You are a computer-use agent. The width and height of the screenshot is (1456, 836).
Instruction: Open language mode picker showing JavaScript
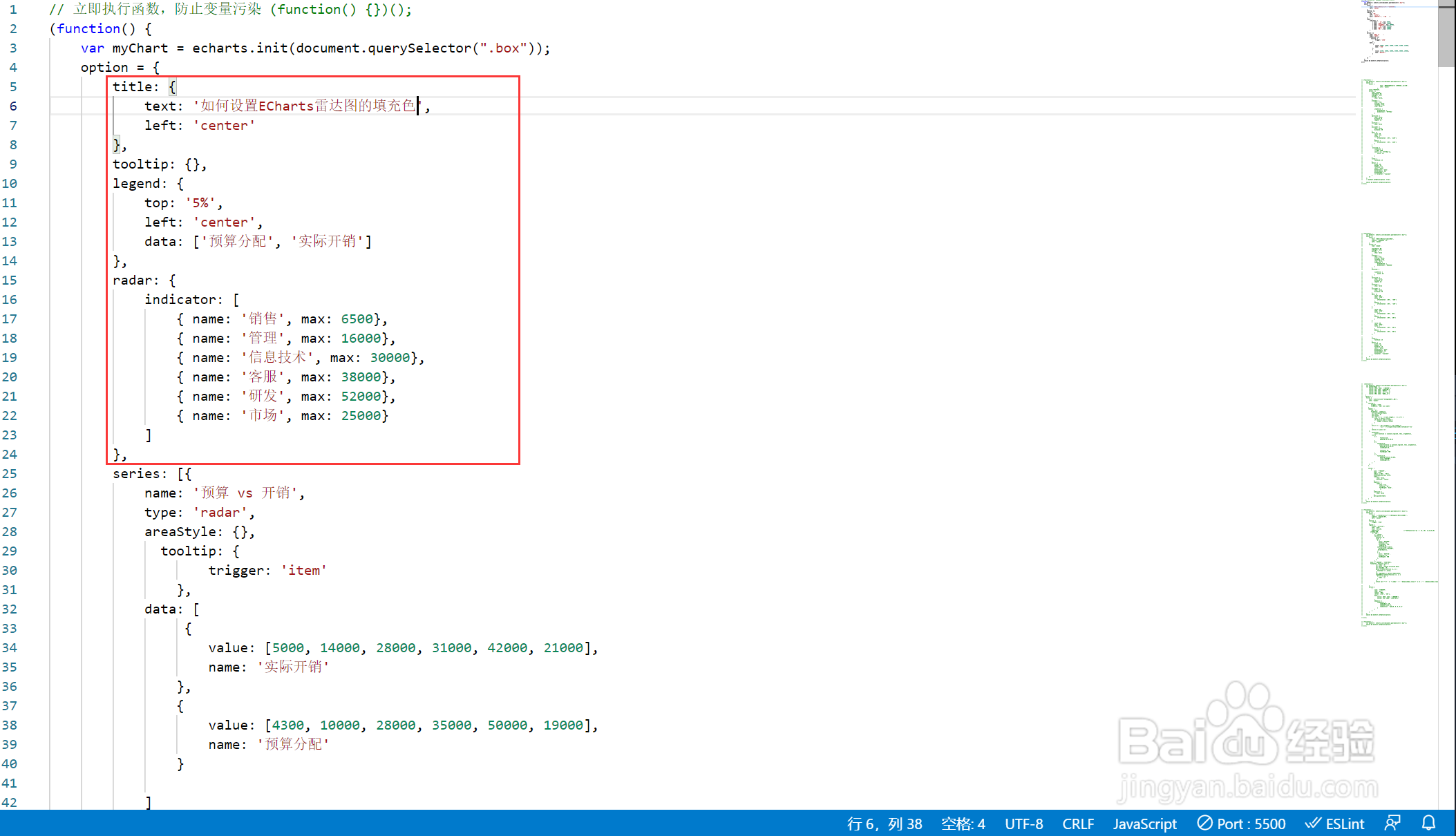pyautogui.click(x=1144, y=824)
